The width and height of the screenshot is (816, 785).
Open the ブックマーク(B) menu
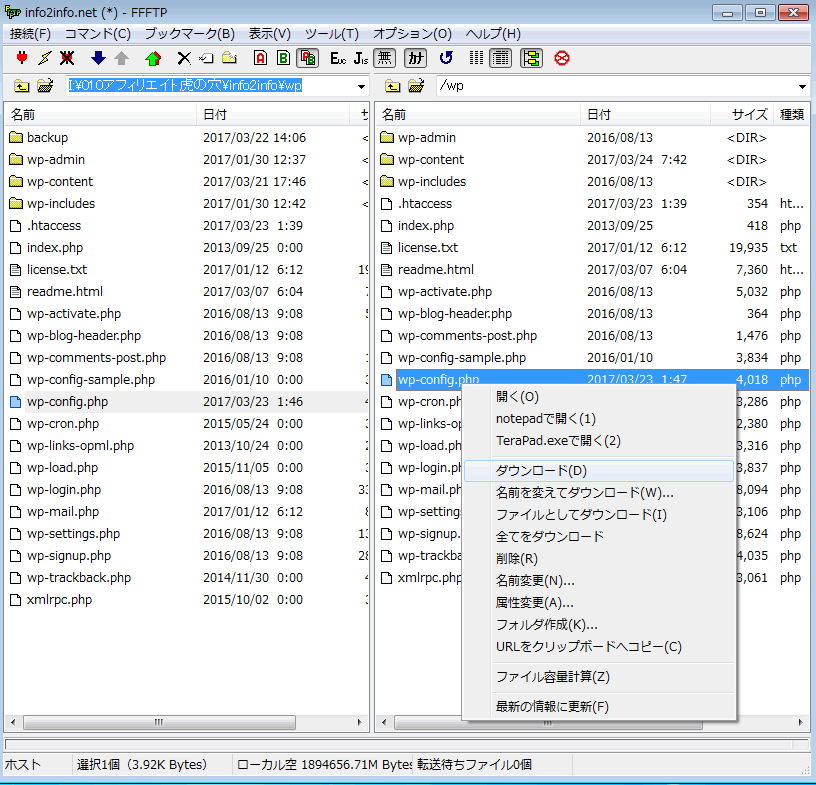click(190, 34)
